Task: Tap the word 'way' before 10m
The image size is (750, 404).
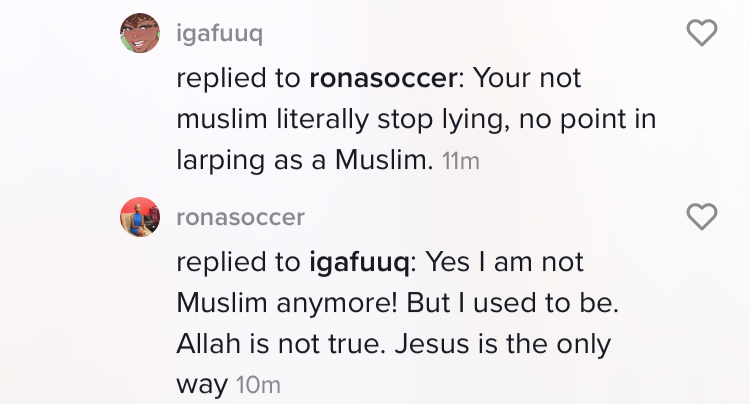Action: [203, 385]
